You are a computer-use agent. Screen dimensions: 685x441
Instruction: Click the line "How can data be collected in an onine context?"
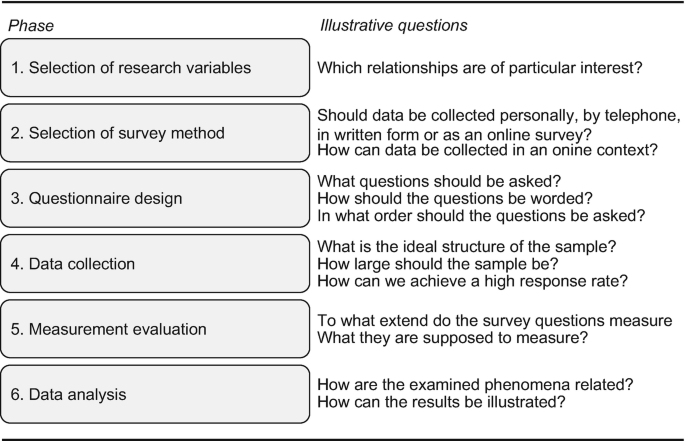tap(486, 151)
